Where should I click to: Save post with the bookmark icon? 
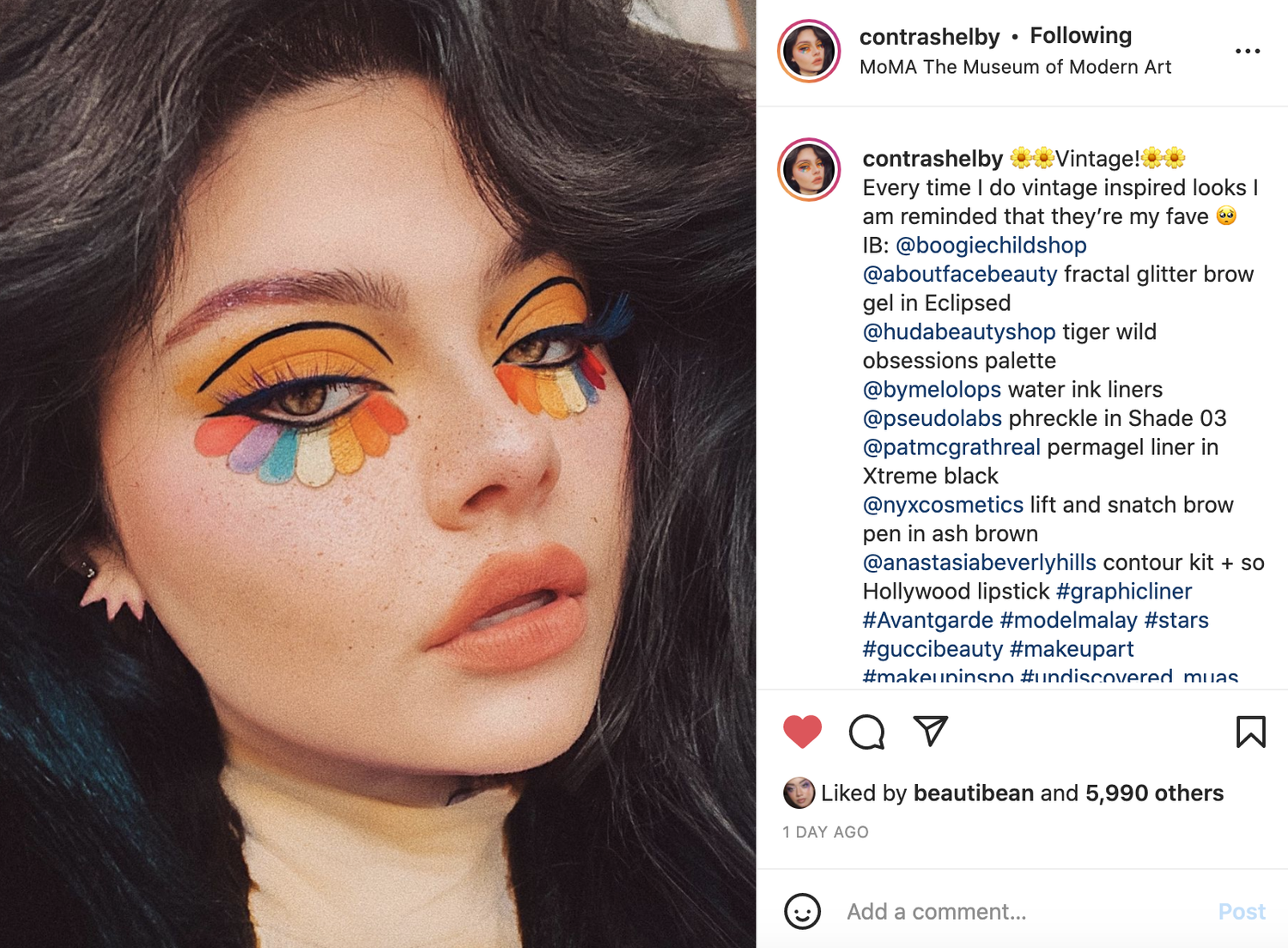pyautogui.click(x=1250, y=732)
